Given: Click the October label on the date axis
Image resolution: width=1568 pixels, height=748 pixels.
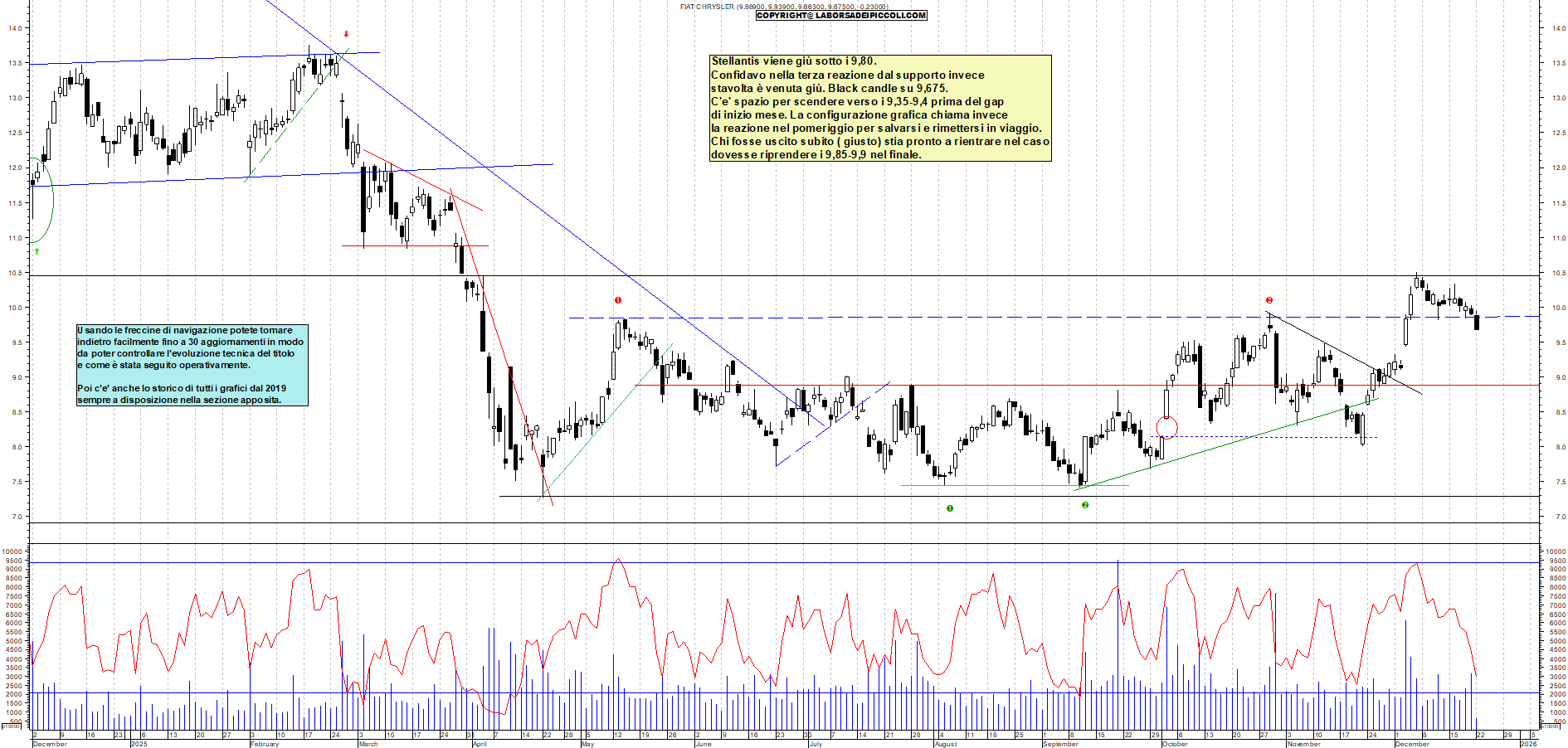Looking at the screenshot, I should (1175, 744).
